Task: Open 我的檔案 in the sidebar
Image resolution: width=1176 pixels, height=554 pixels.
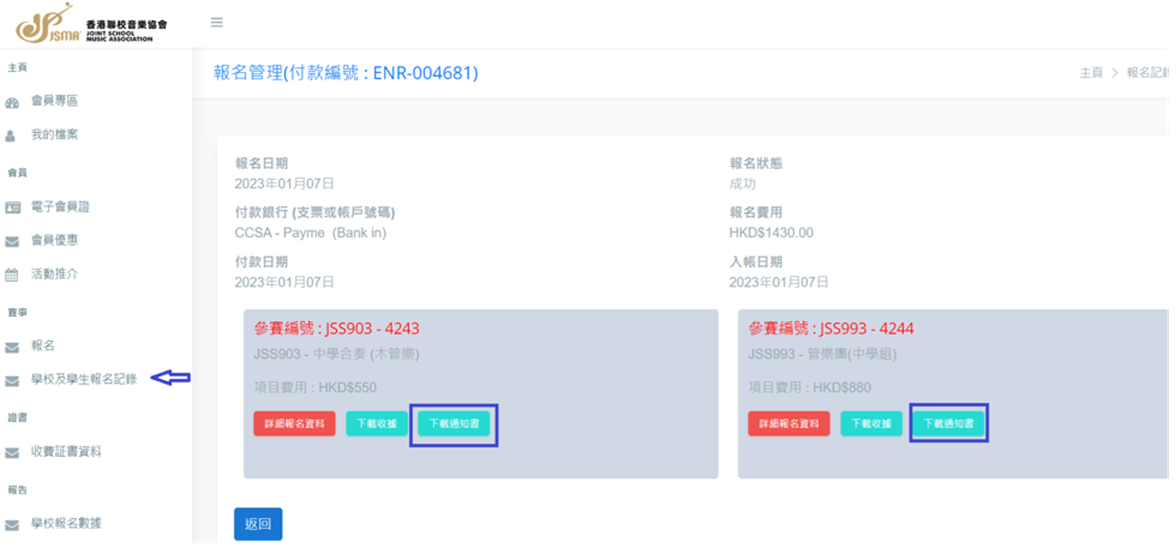Action: tap(54, 135)
